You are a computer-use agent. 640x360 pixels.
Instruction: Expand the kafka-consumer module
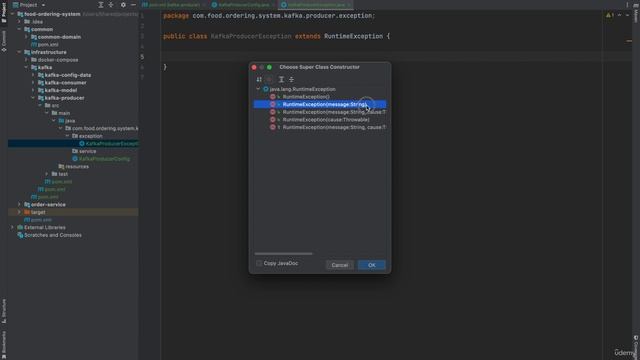(x=33, y=82)
